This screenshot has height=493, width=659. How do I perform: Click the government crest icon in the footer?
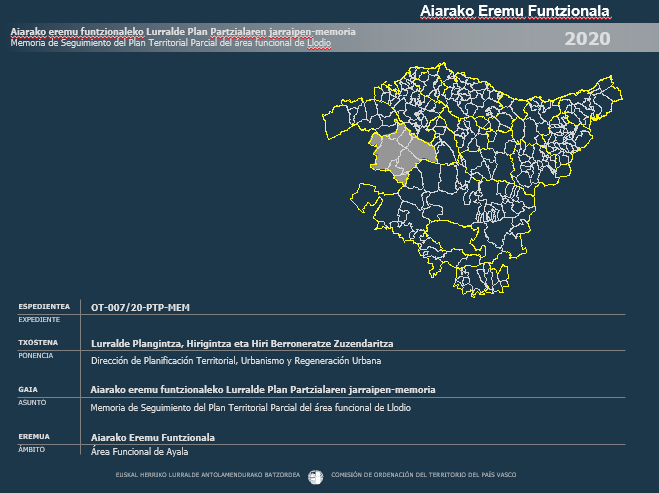point(316,476)
